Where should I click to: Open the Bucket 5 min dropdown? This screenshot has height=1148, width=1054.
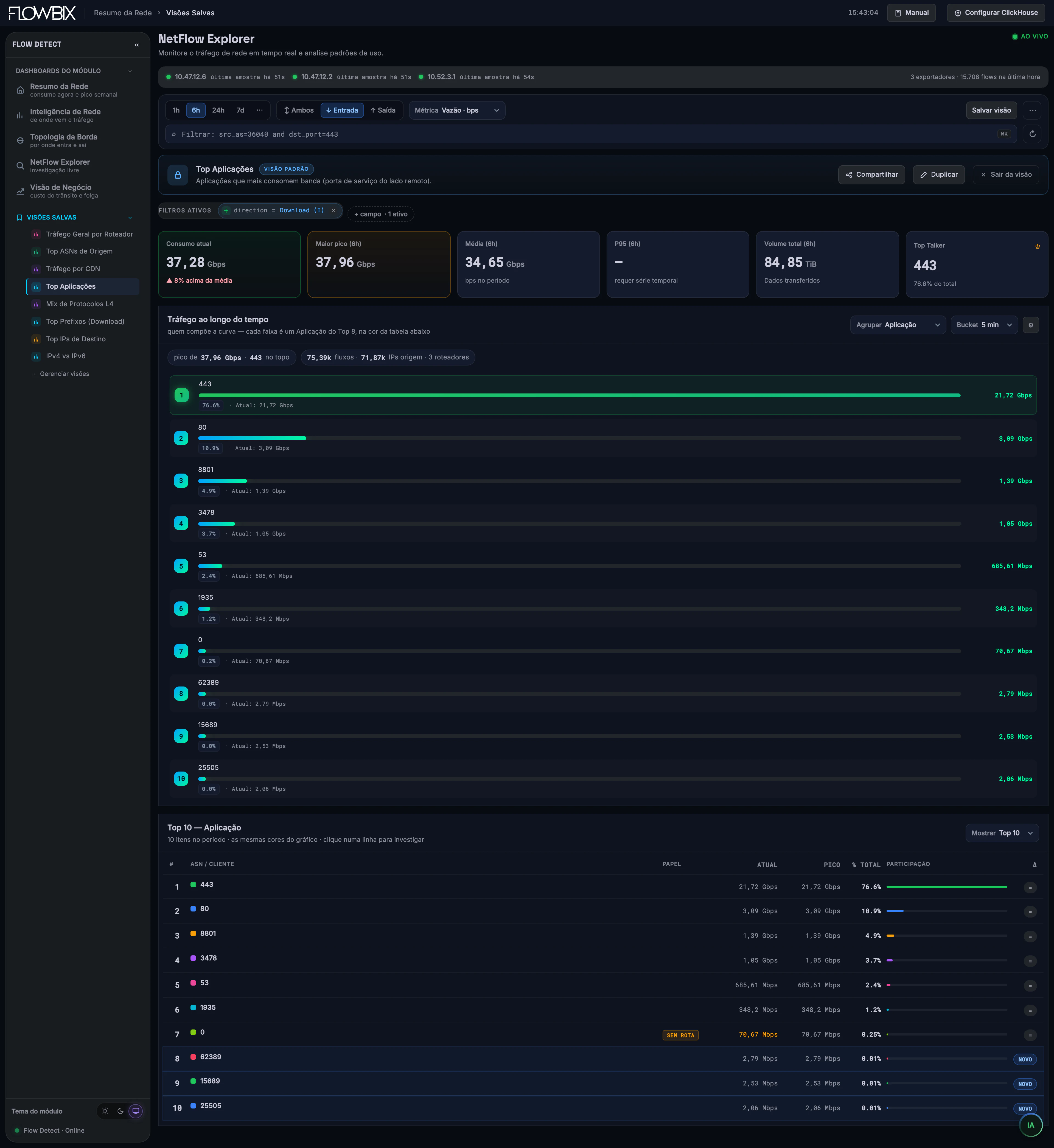[984, 325]
